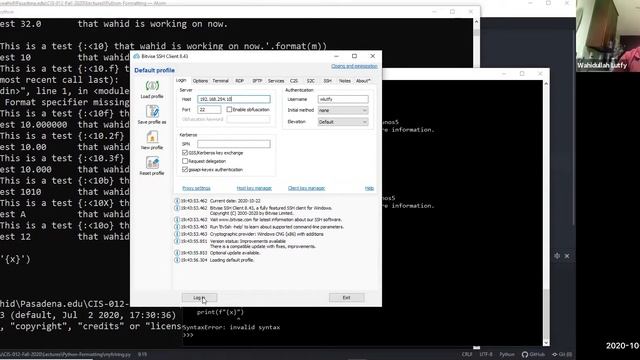640x360 pixels.
Task: Click the info icon beside Version status entry
Action: click(177, 241)
